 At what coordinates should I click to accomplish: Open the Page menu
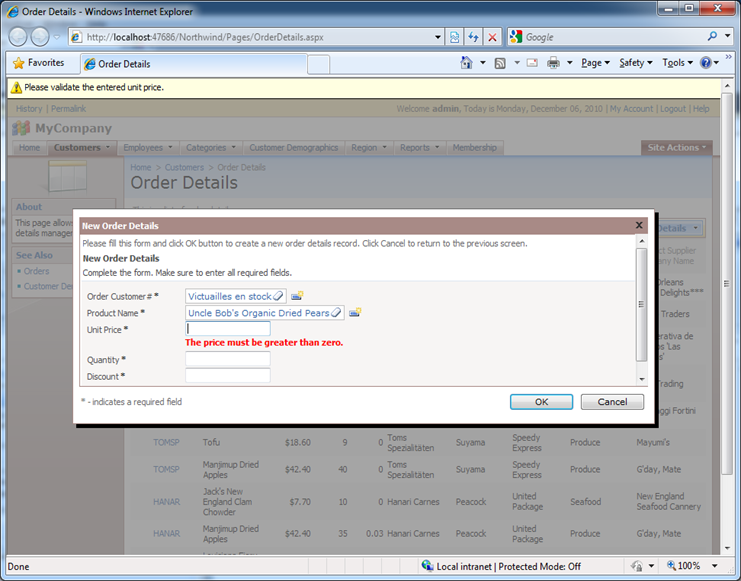595,63
